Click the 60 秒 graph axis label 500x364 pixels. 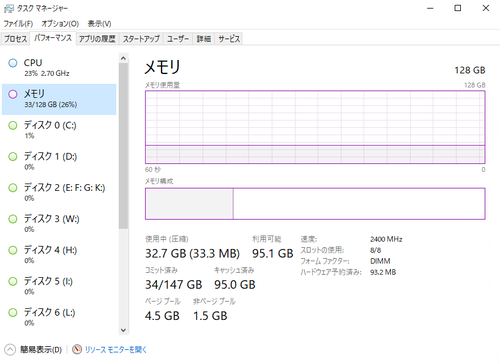(x=153, y=170)
